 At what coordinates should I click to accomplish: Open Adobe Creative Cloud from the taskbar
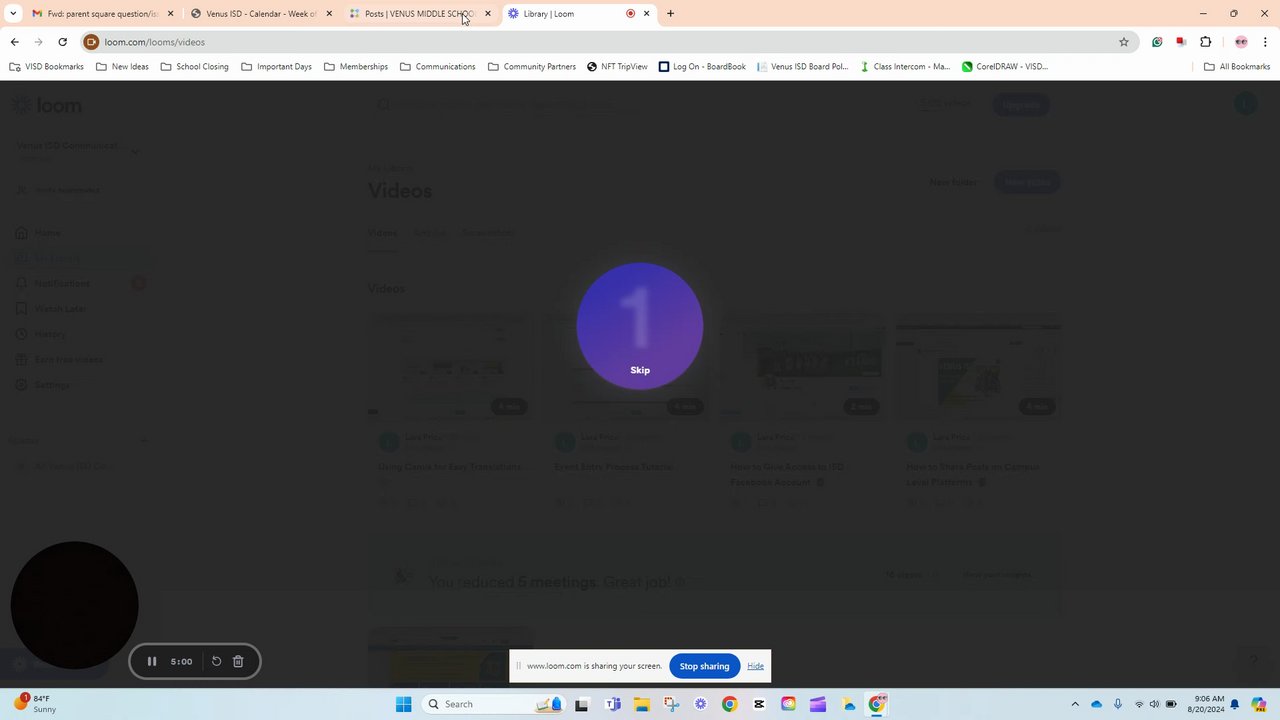coord(788,704)
